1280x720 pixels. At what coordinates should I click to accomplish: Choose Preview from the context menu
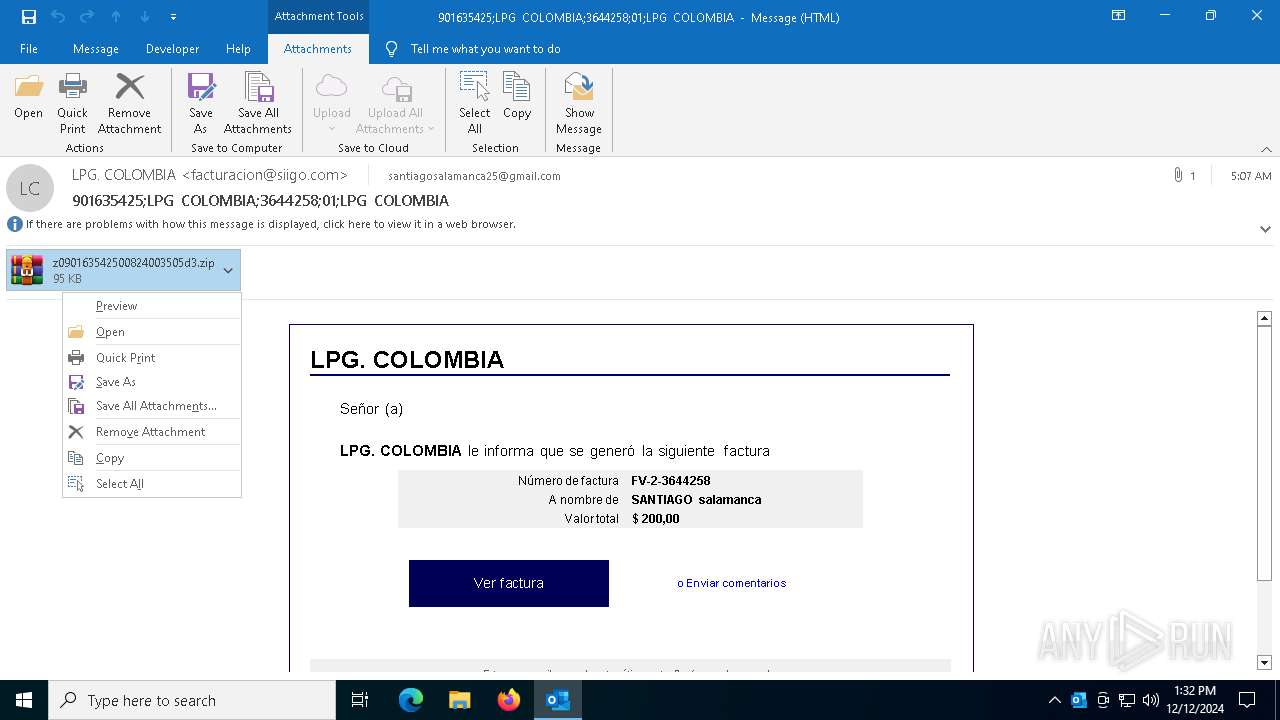click(x=152, y=306)
